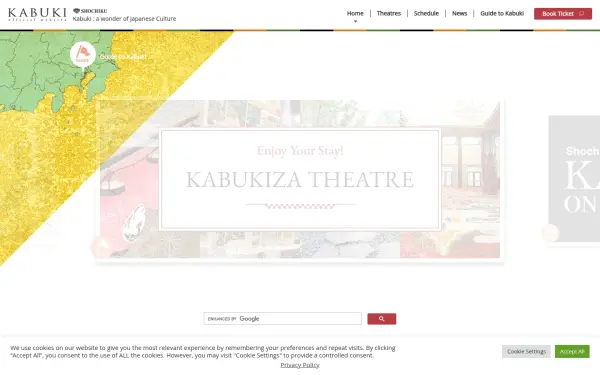Open the Guide to Kabuki map label
This screenshot has width=600, height=375.
click(x=123, y=57)
